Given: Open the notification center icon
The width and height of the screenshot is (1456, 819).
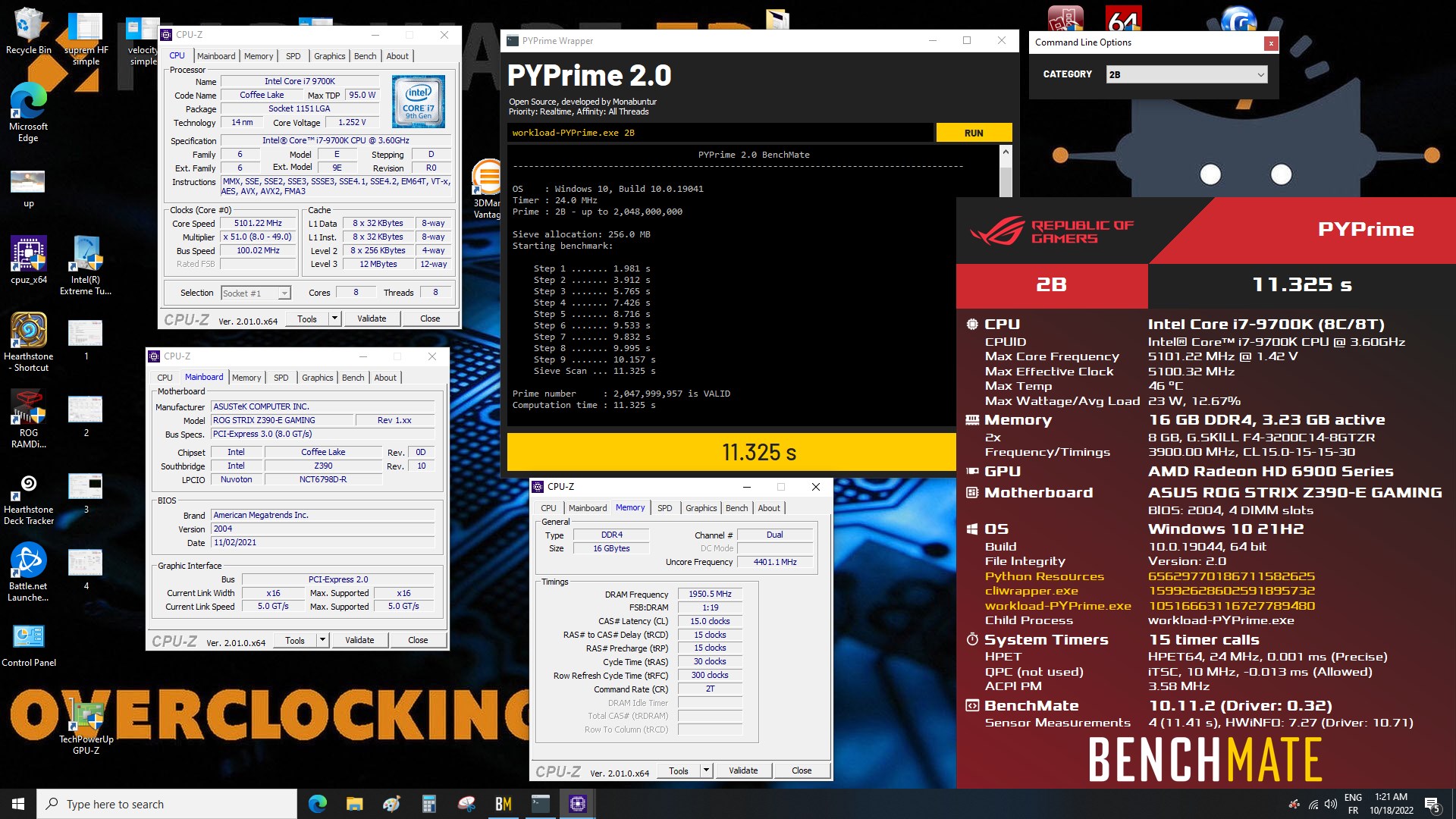Looking at the screenshot, I should click(x=1432, y=805).
